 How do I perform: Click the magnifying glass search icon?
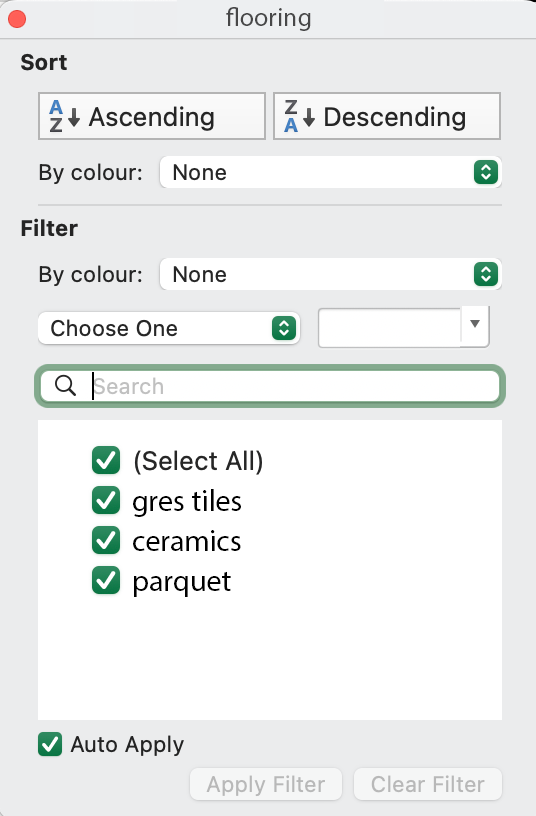[x=66, y=386]
